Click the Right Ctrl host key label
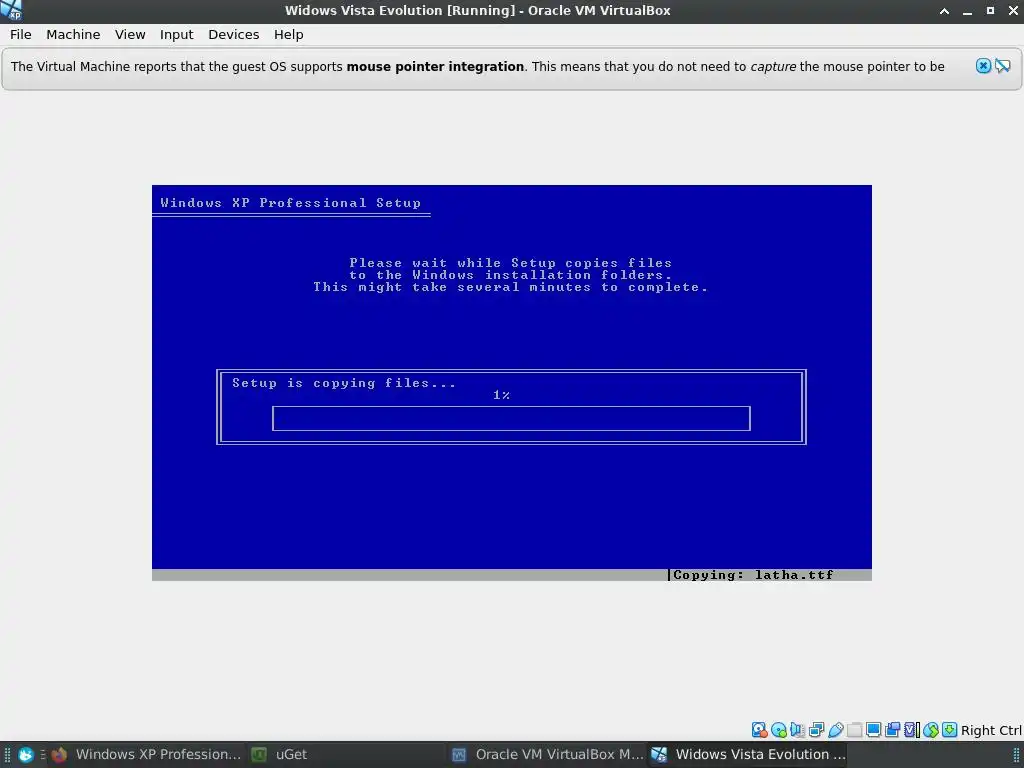This screenshot has width=1024, height=768. [991, 730]
